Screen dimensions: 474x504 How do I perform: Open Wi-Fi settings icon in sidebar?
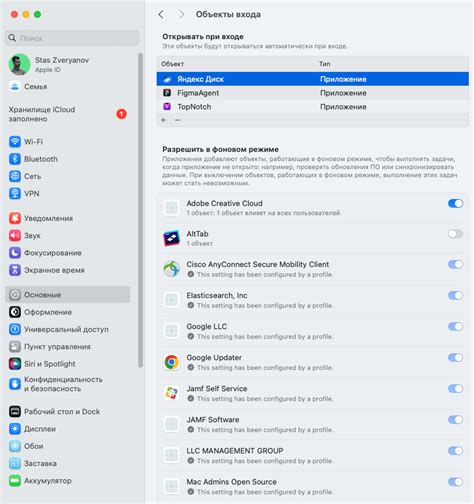point(15,142)
